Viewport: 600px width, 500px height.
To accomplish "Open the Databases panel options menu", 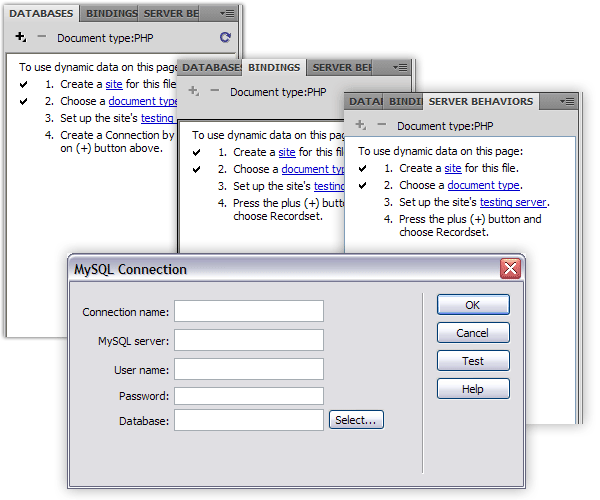I will tap(227, 14).
